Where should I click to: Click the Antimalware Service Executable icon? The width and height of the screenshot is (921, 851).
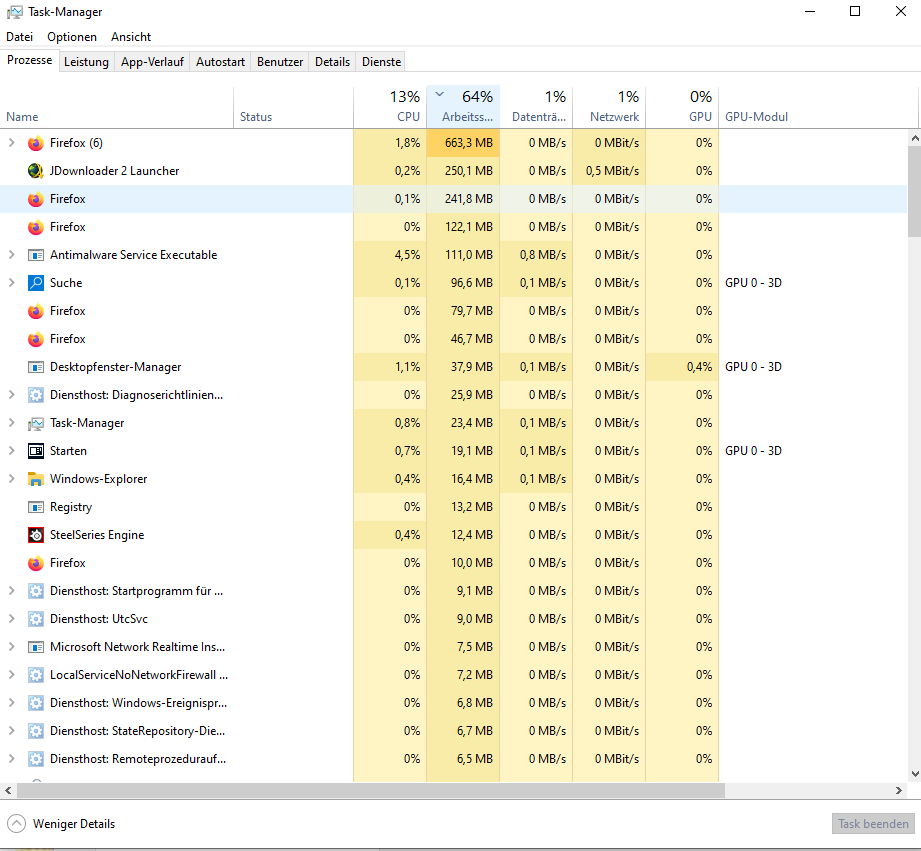point(36,255)
